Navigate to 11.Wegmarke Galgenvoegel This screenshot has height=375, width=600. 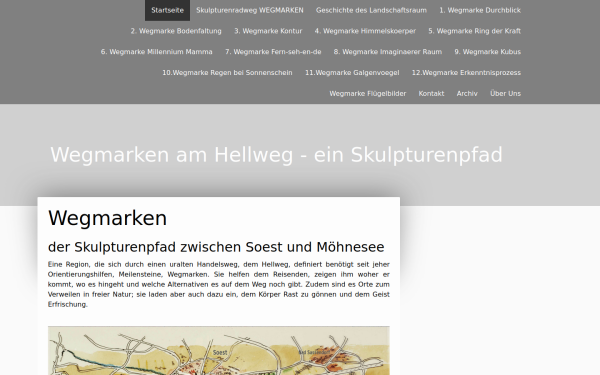pos(352,73)
